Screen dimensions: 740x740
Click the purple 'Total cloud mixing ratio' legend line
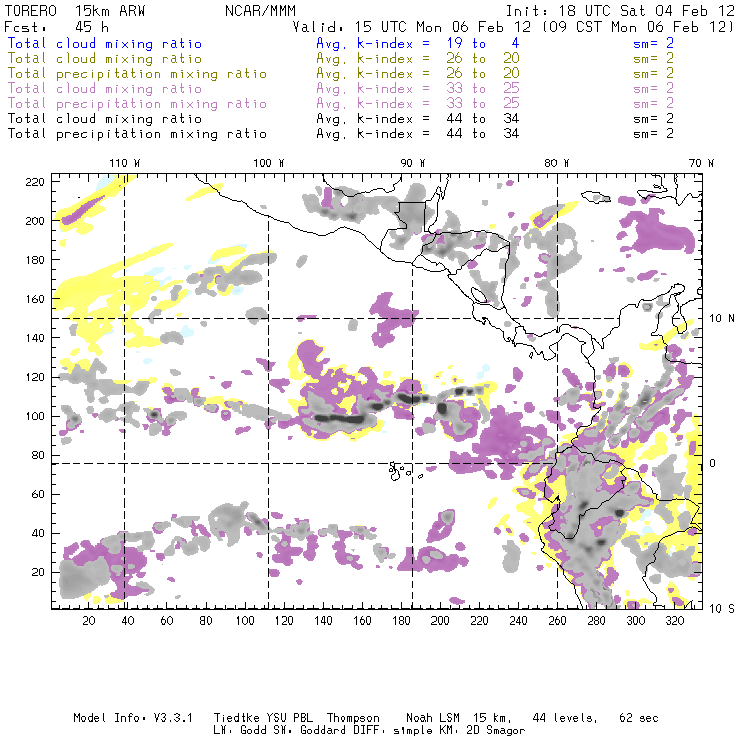point(105,89)
